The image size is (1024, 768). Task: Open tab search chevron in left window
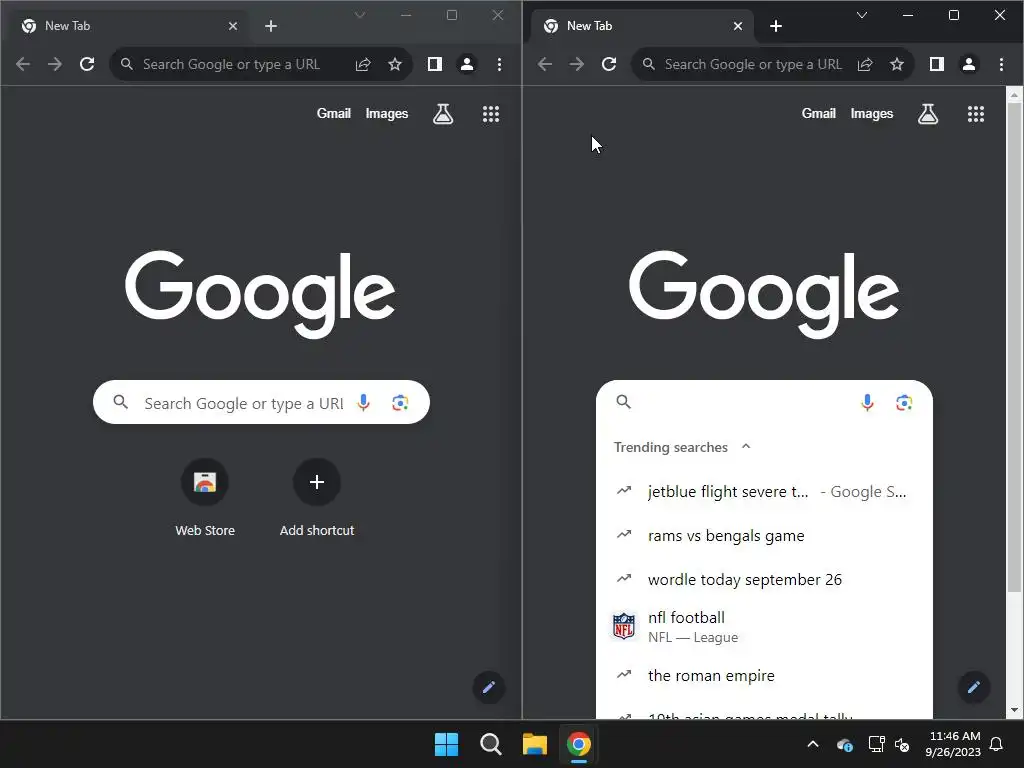pyautogui.click(x=360, y=15)
